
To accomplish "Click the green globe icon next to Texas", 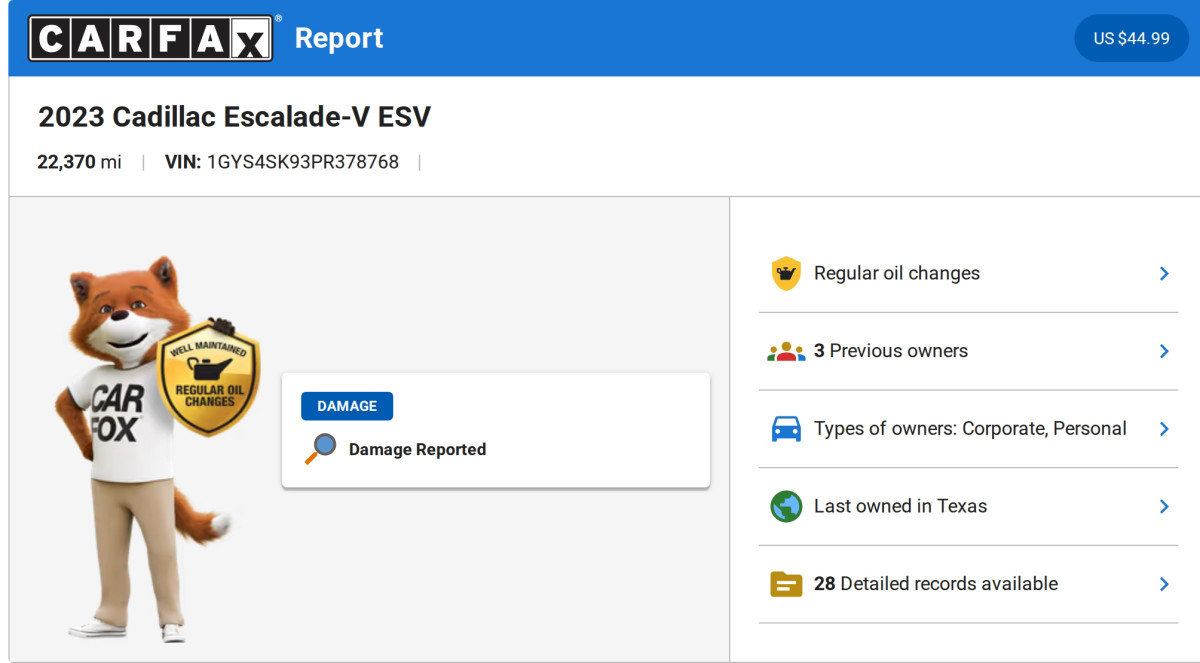I will tap(787, 506).
